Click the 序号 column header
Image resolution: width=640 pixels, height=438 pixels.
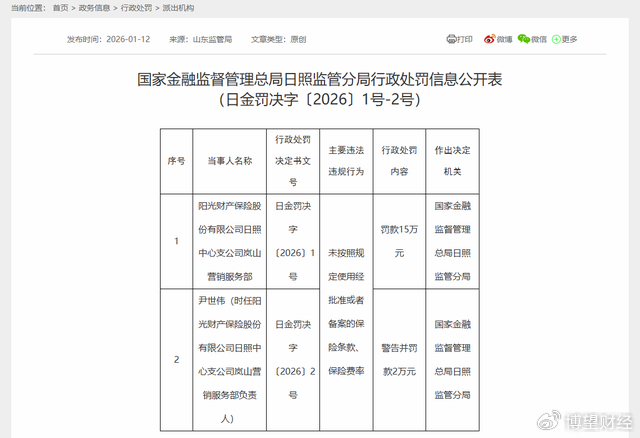[176, 161]
